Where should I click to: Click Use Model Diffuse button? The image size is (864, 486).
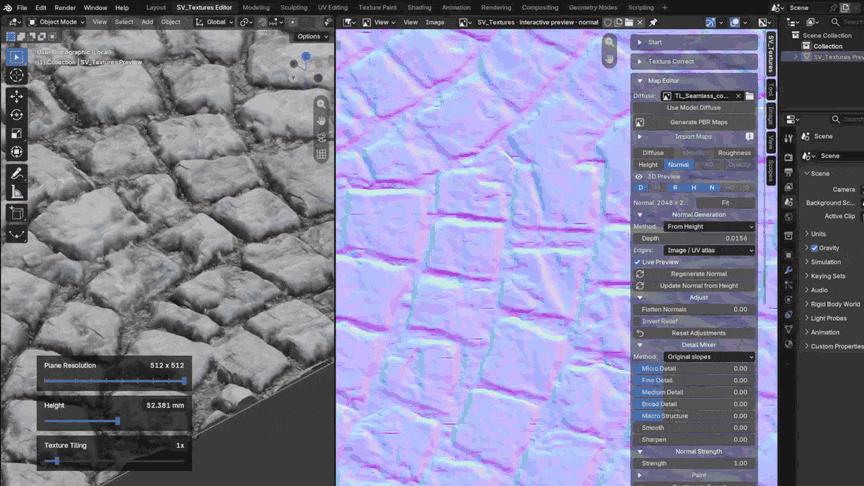(x=694, y=108)
